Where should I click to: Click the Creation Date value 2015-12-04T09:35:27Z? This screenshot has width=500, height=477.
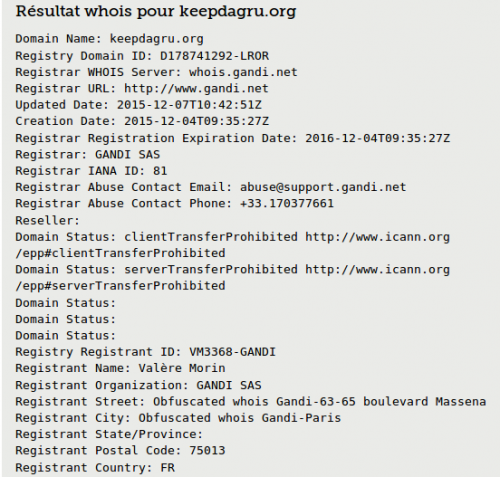(196, 121)
